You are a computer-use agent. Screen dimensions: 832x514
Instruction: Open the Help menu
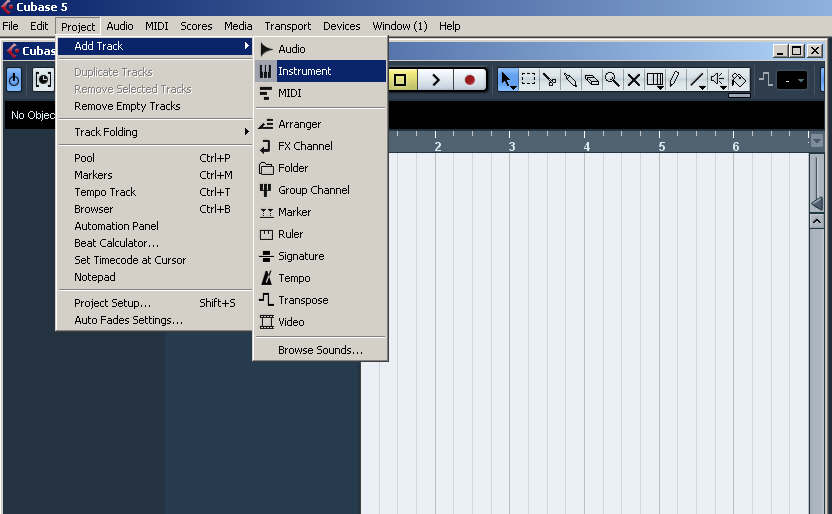(449, 26)
